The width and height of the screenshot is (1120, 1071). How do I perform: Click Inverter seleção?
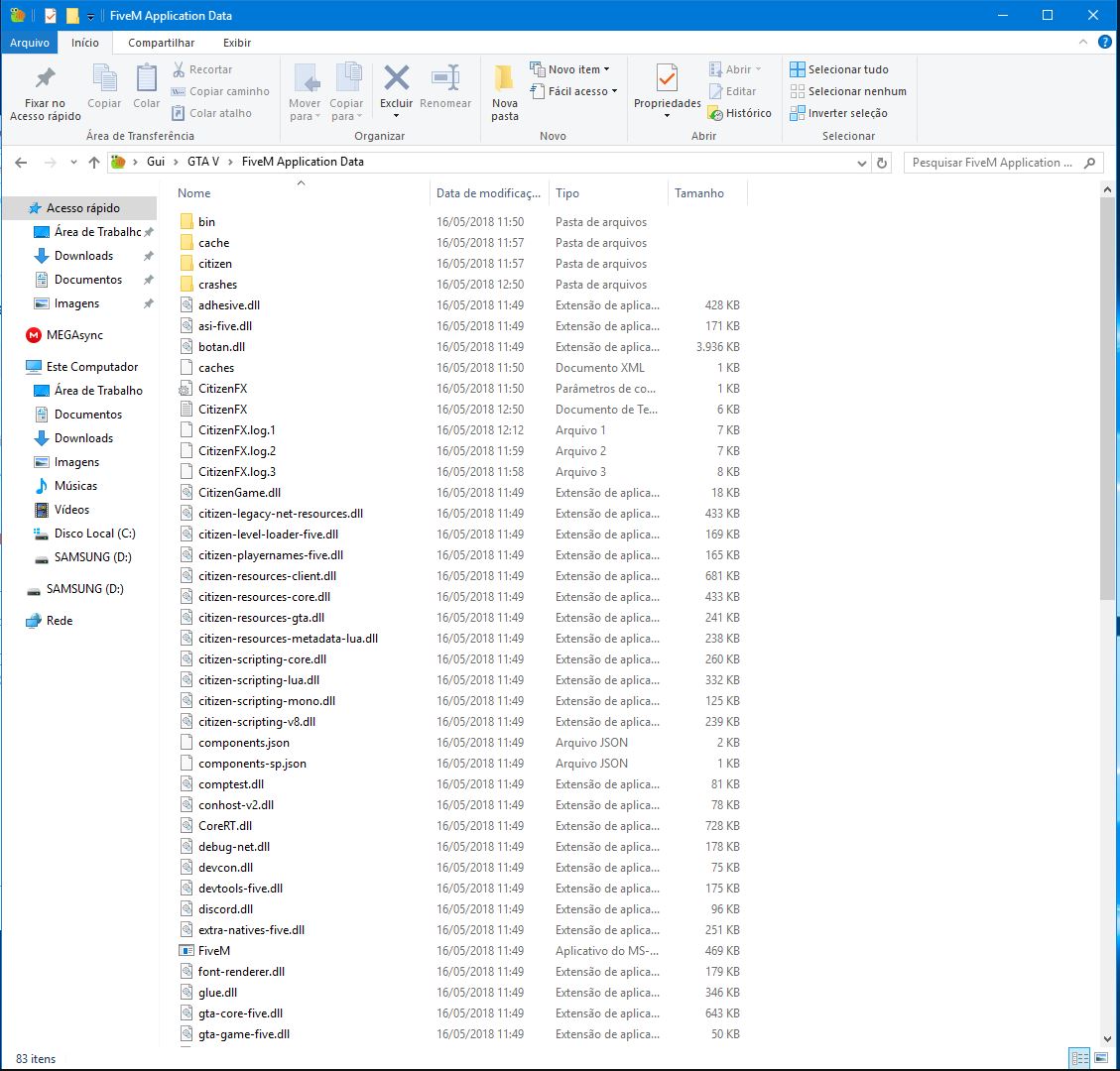point(838,113)
